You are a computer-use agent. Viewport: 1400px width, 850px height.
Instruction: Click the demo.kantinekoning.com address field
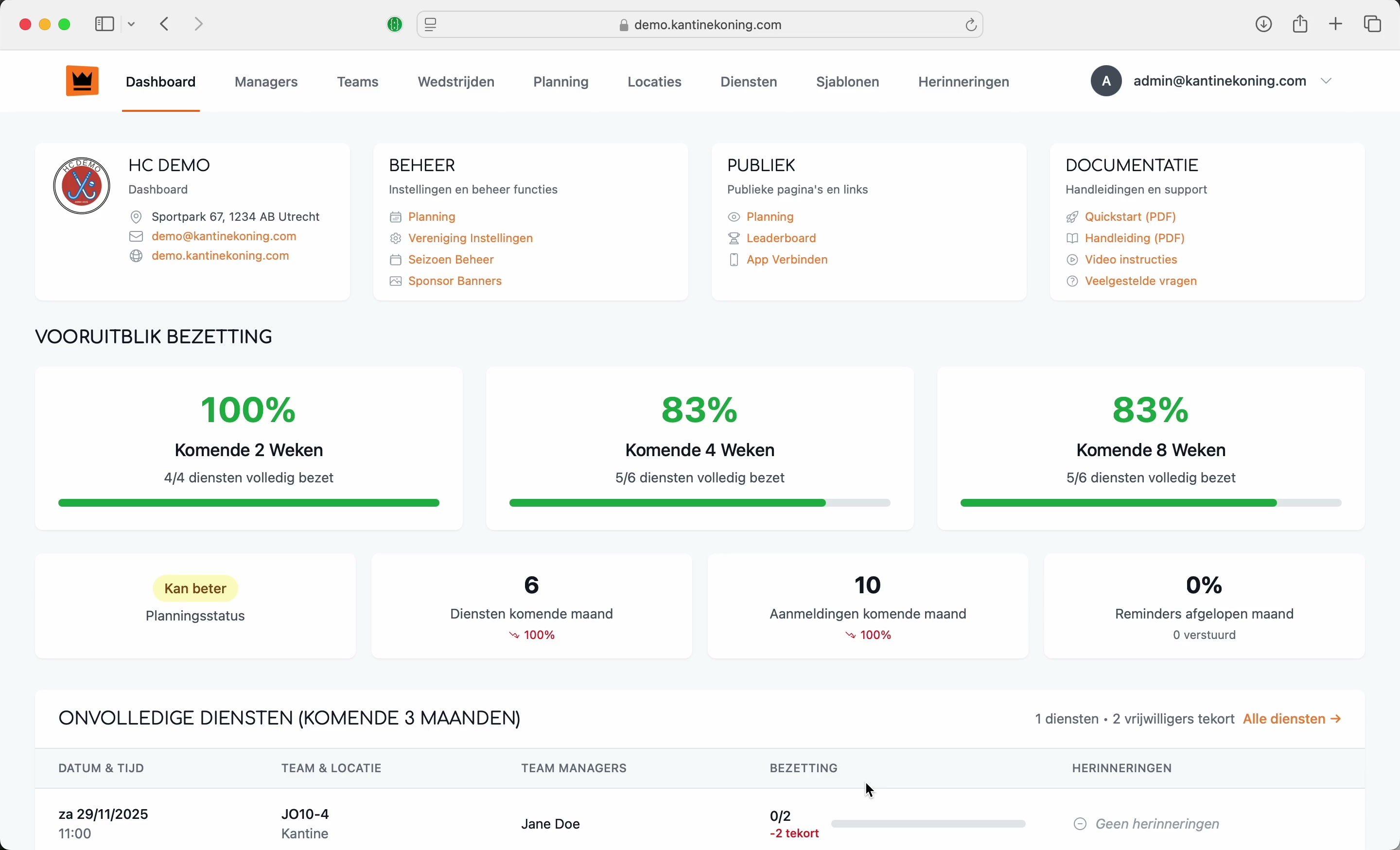point(707,25)
